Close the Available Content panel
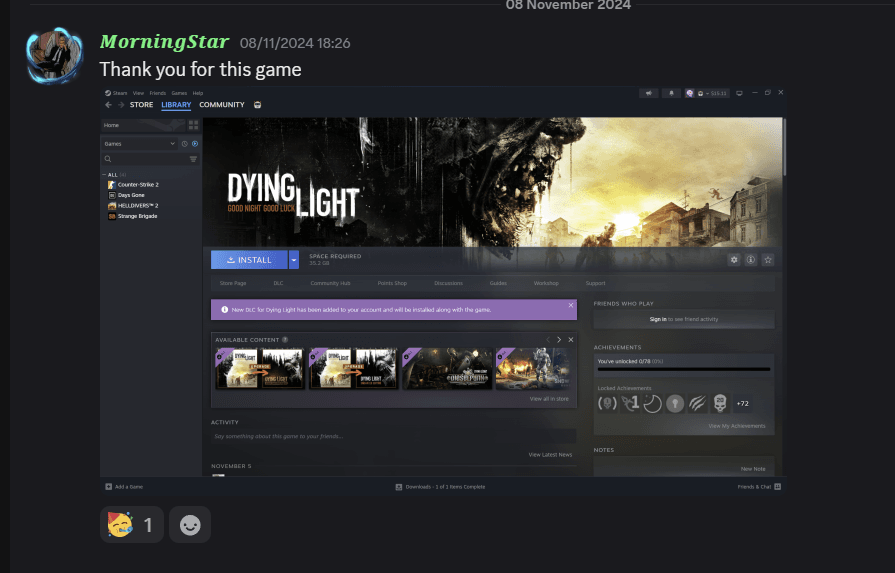This screenshot has width=895, height=573. (x=571, y=340)
